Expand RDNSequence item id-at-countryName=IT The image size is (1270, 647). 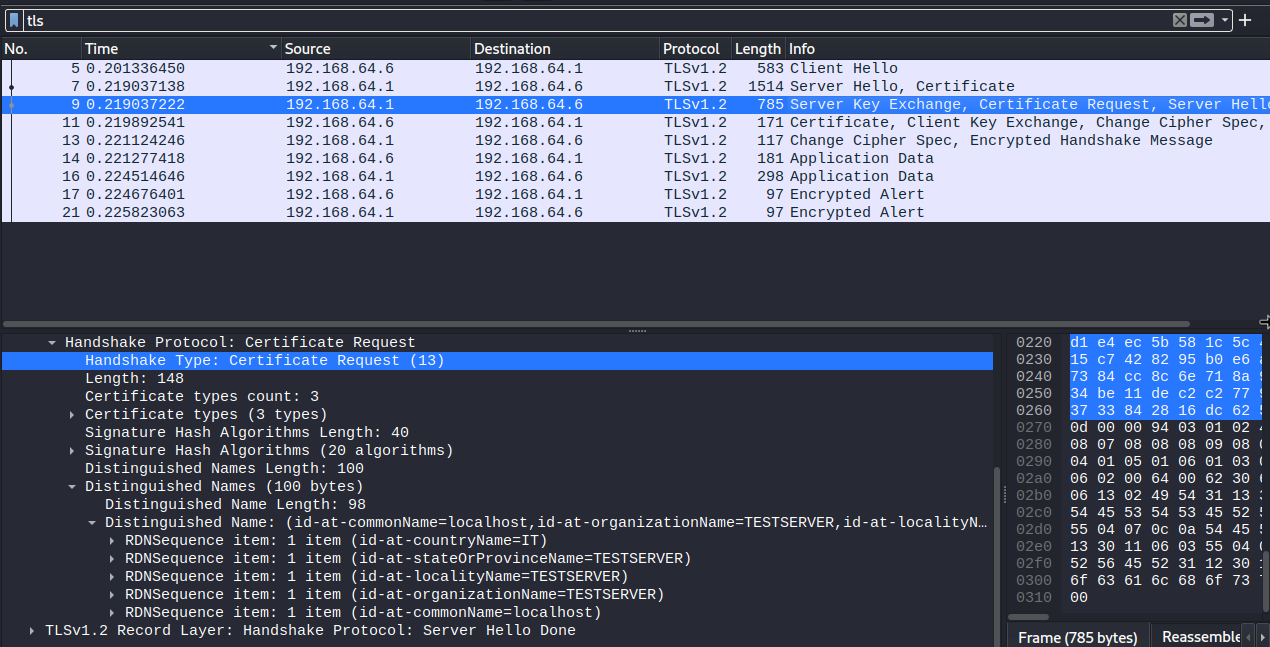(112, 540)
